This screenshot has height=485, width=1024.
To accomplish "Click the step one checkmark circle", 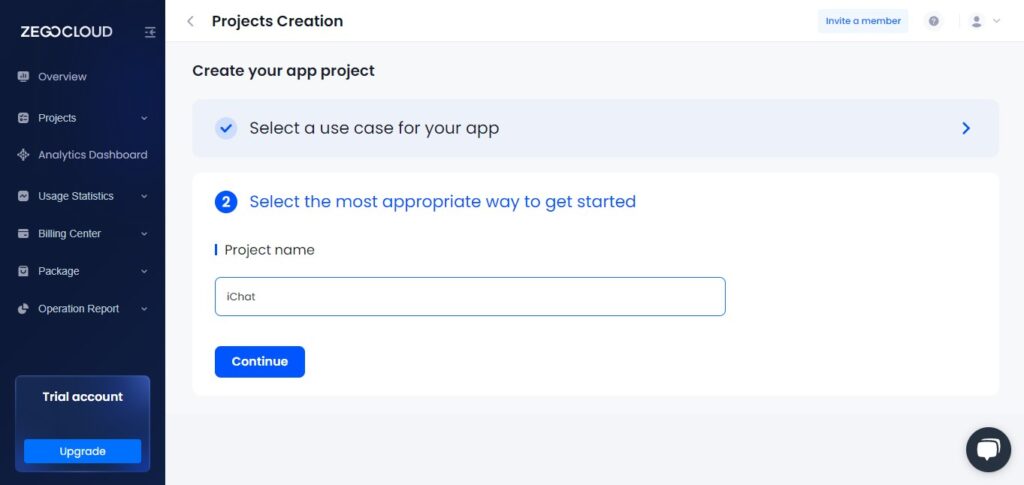I will [x=226, y=128].
